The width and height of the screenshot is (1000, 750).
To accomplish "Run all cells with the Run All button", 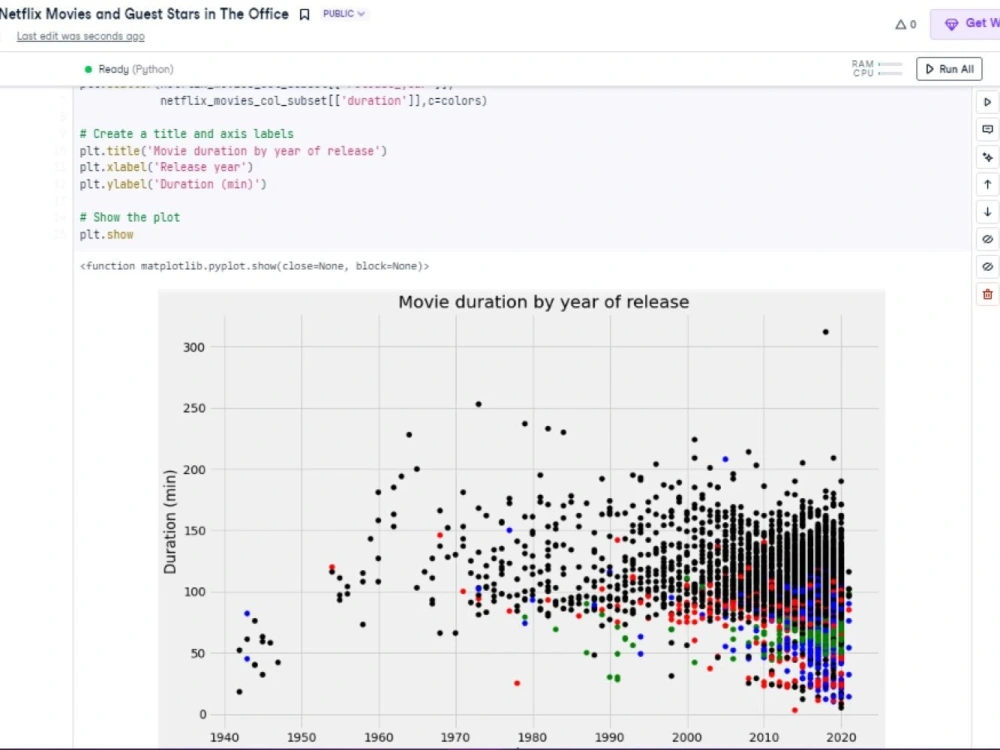I will click(948, 69).
